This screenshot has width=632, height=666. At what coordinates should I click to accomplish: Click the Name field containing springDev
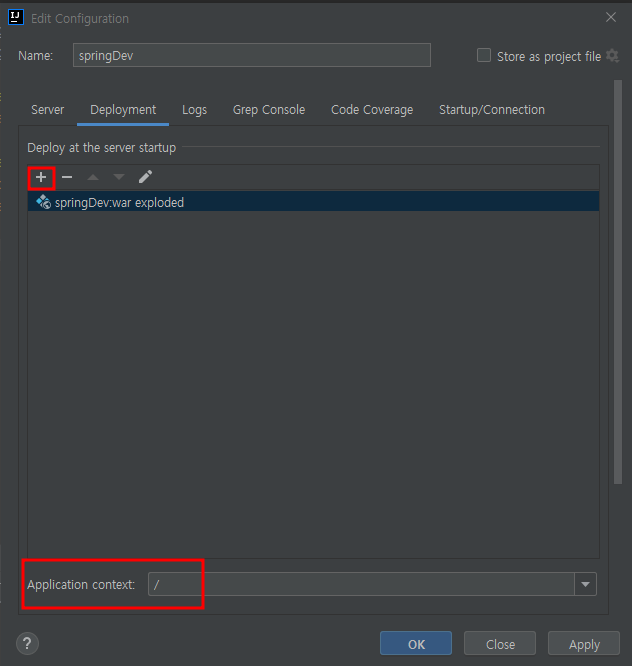pyautogui.click(x=252, y=55)
